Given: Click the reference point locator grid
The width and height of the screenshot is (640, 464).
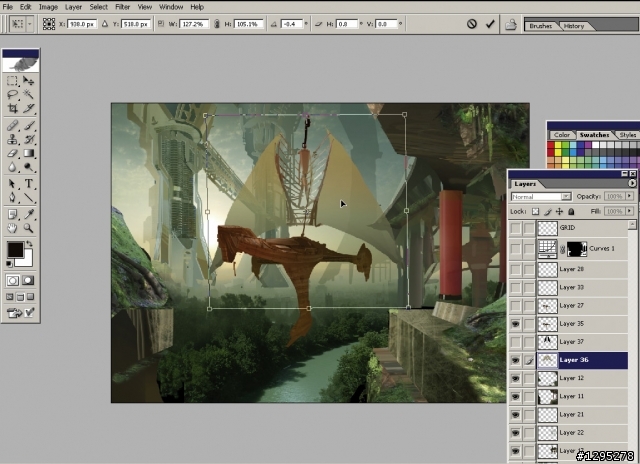Looking at the screenshot, I should (x=49, y=24).
